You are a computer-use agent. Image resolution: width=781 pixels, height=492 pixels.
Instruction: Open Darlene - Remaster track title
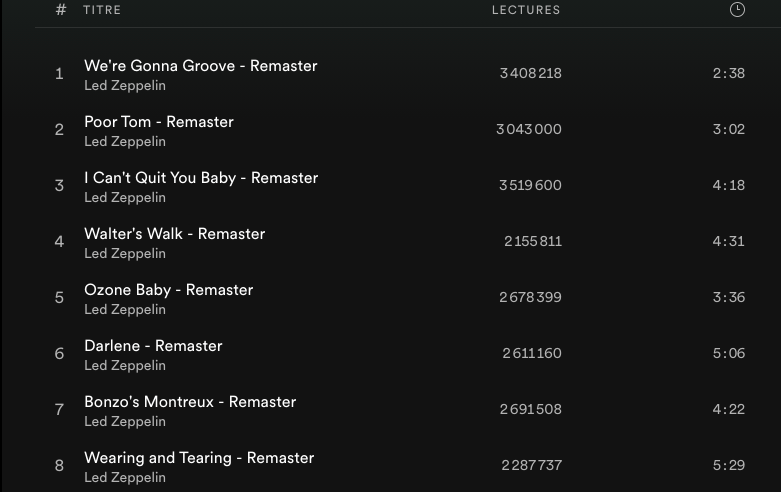click(x=153, y=346)
